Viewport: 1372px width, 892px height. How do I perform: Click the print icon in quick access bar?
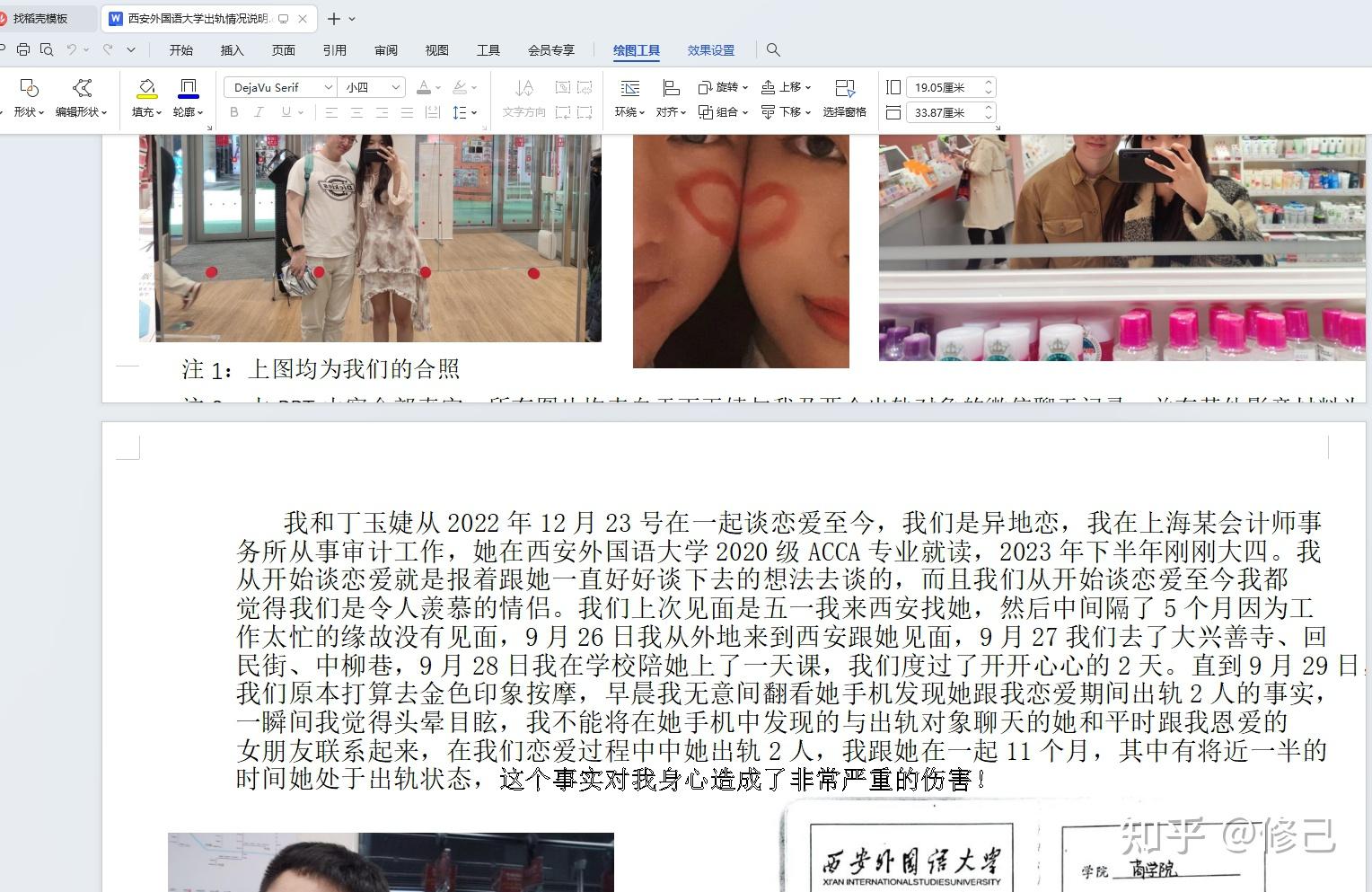click(x=23, y=49)
